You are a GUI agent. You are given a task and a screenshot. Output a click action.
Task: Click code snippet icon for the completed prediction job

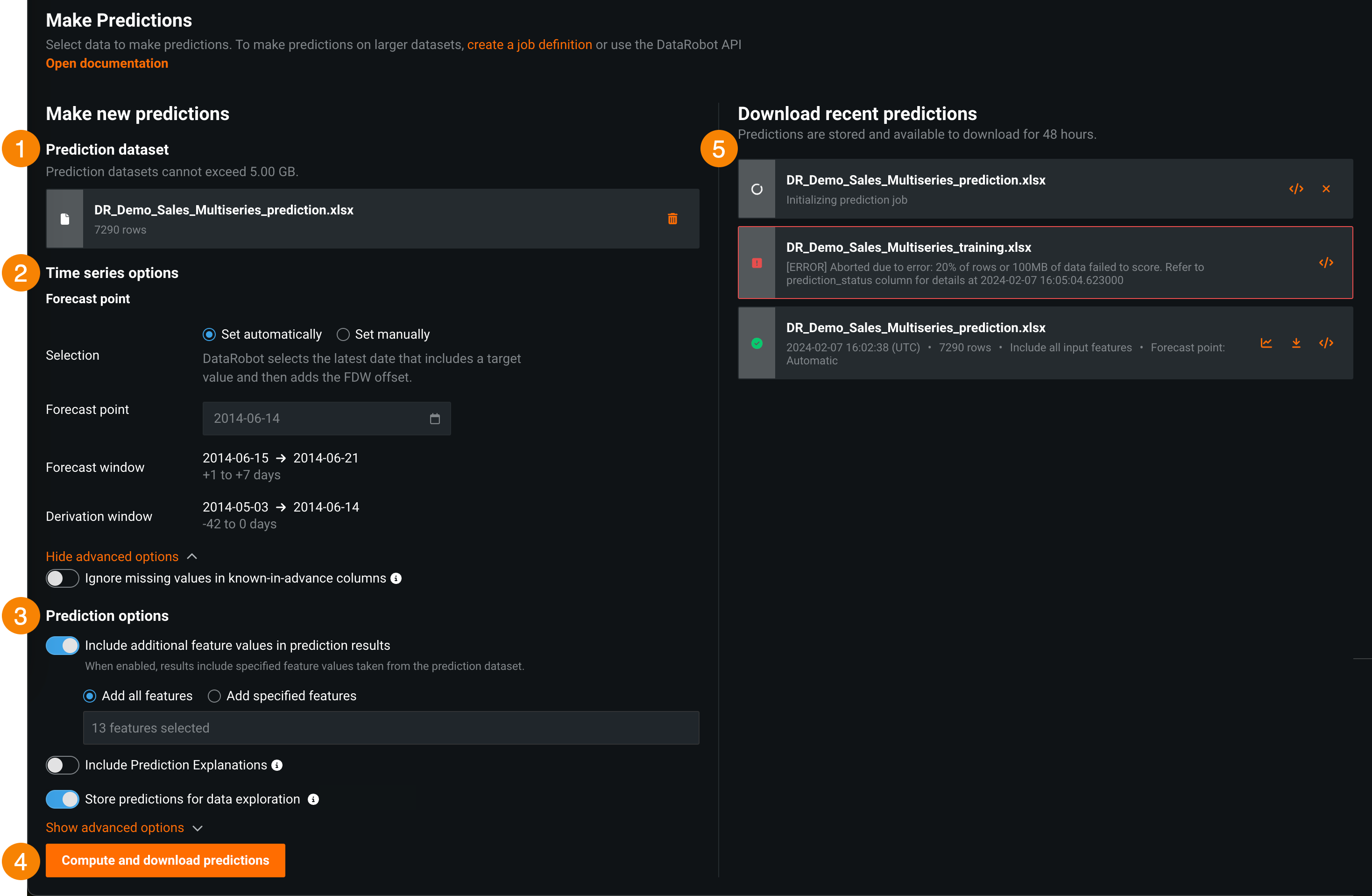[1326, 343]
